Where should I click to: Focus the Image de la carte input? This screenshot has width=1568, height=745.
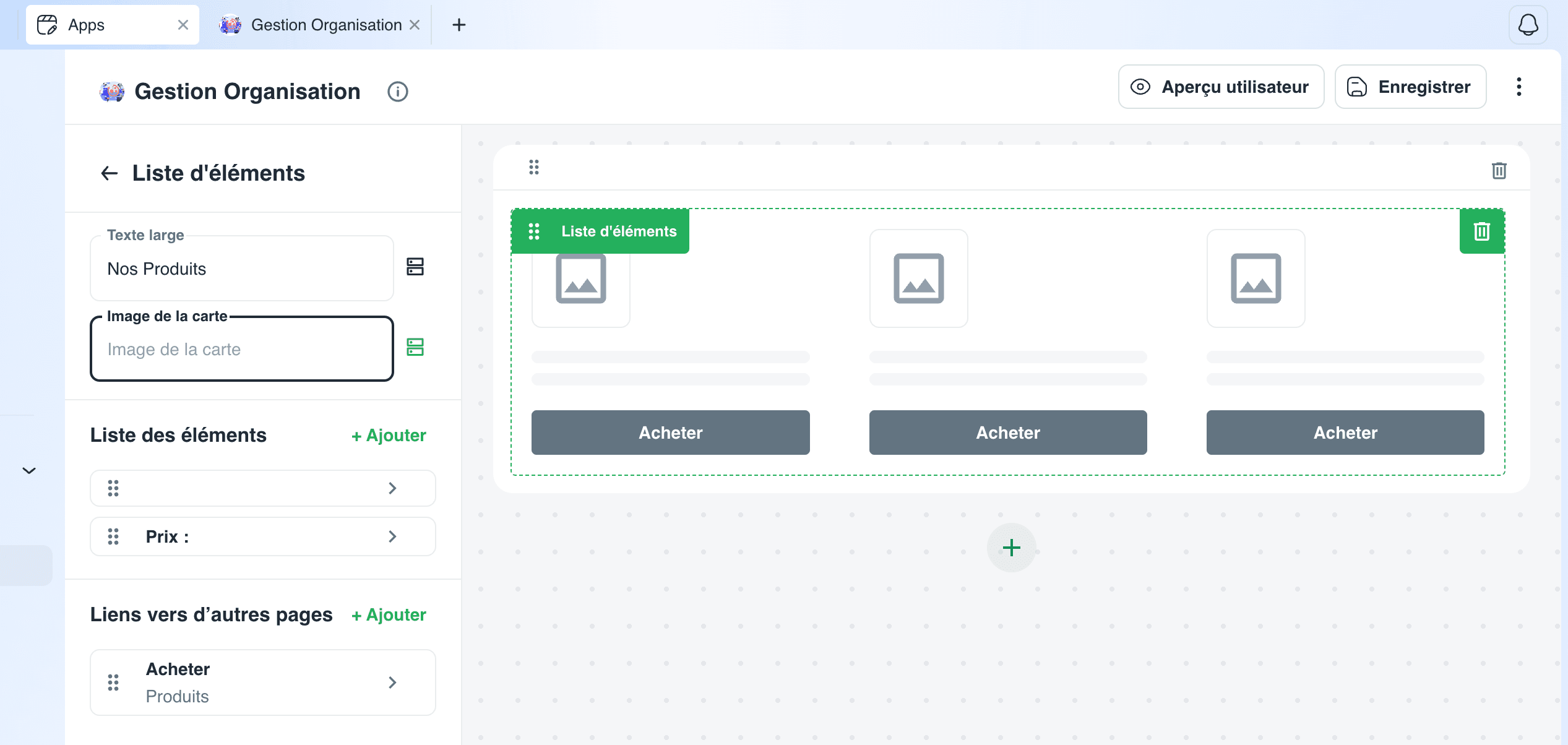(x=241, y=349)
